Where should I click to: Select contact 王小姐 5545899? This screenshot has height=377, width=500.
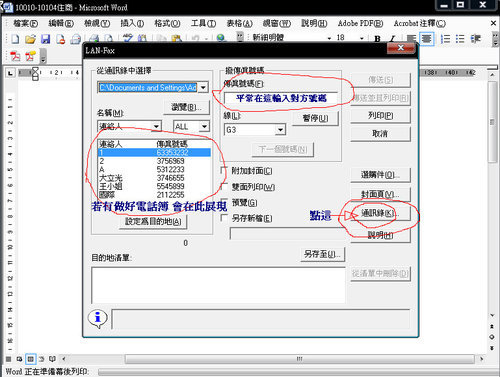pyautogui.click(x=154, y=186)
